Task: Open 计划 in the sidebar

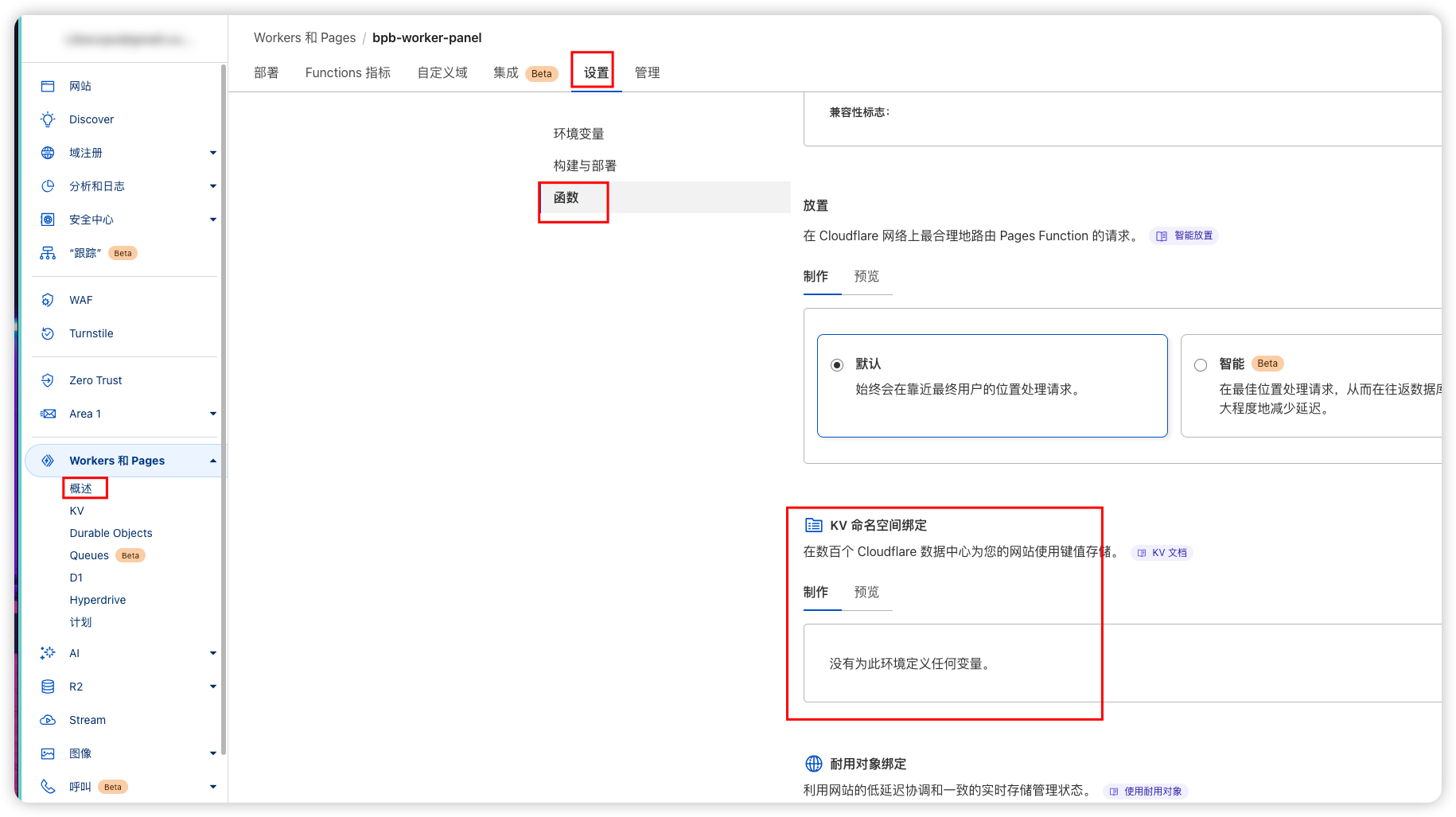Action: pyautogui.click(x=80, y=622)
